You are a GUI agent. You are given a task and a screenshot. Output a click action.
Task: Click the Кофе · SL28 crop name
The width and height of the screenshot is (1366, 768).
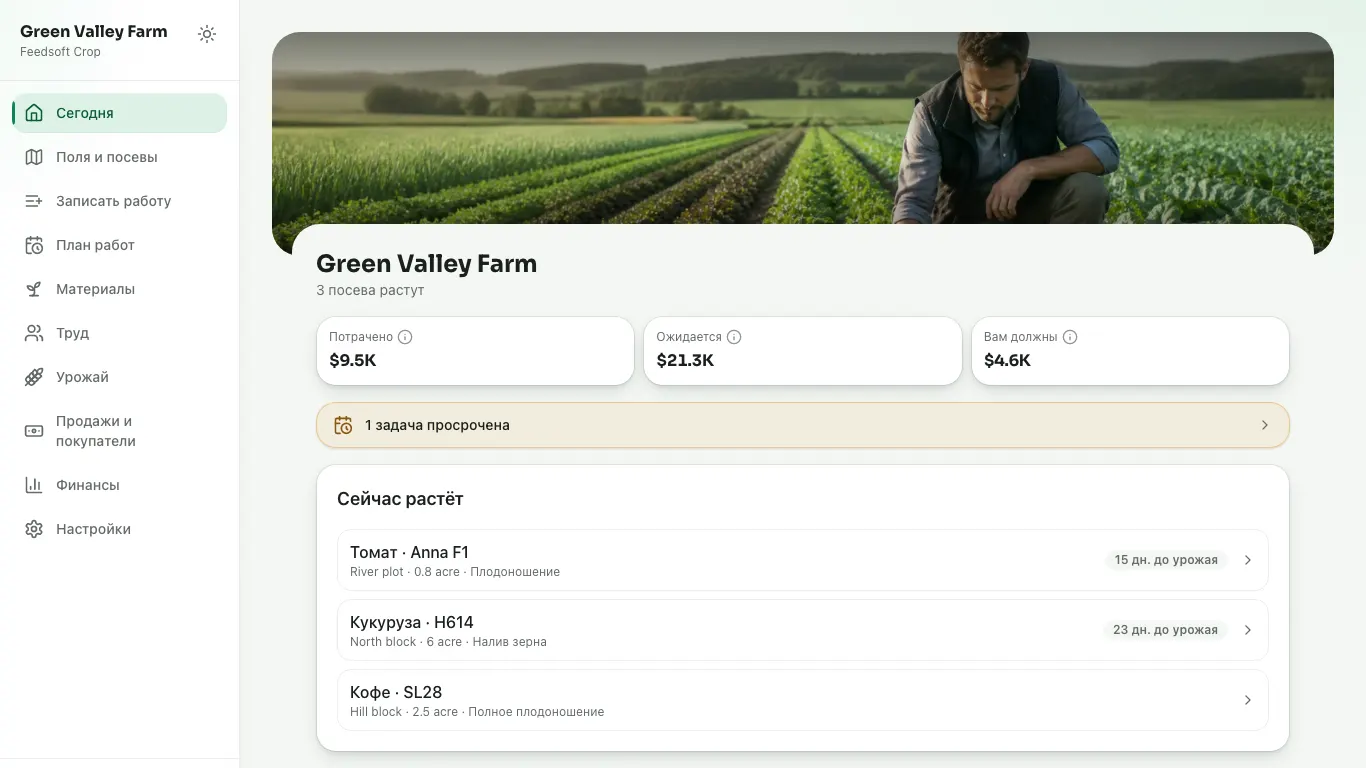point(396,692)
